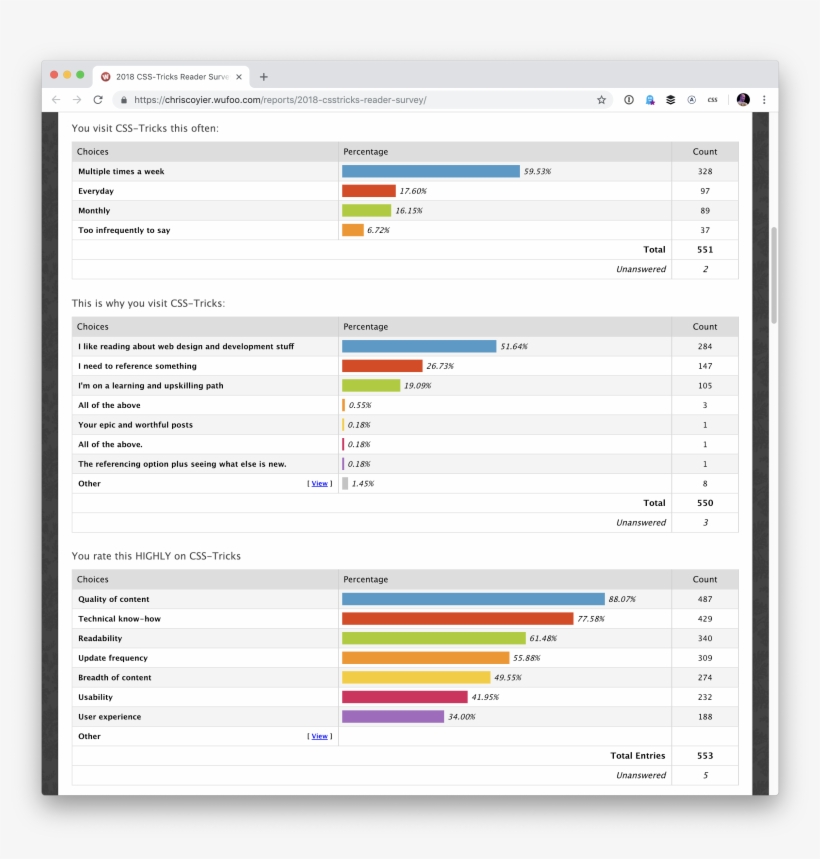The height and width of the screenshot is (859, 820).
Task: Click the address bar URL
Action: (x=280, y=100)
